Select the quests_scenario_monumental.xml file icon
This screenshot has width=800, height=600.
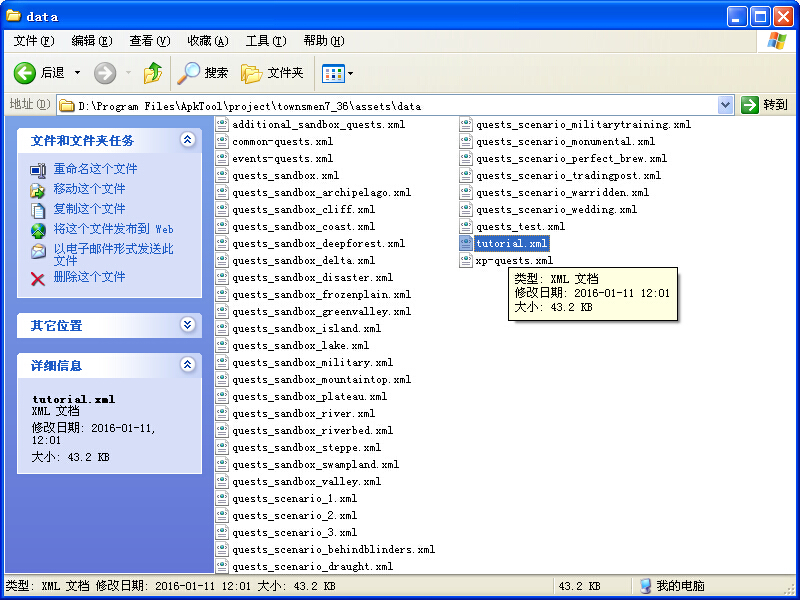pos(465,141)
